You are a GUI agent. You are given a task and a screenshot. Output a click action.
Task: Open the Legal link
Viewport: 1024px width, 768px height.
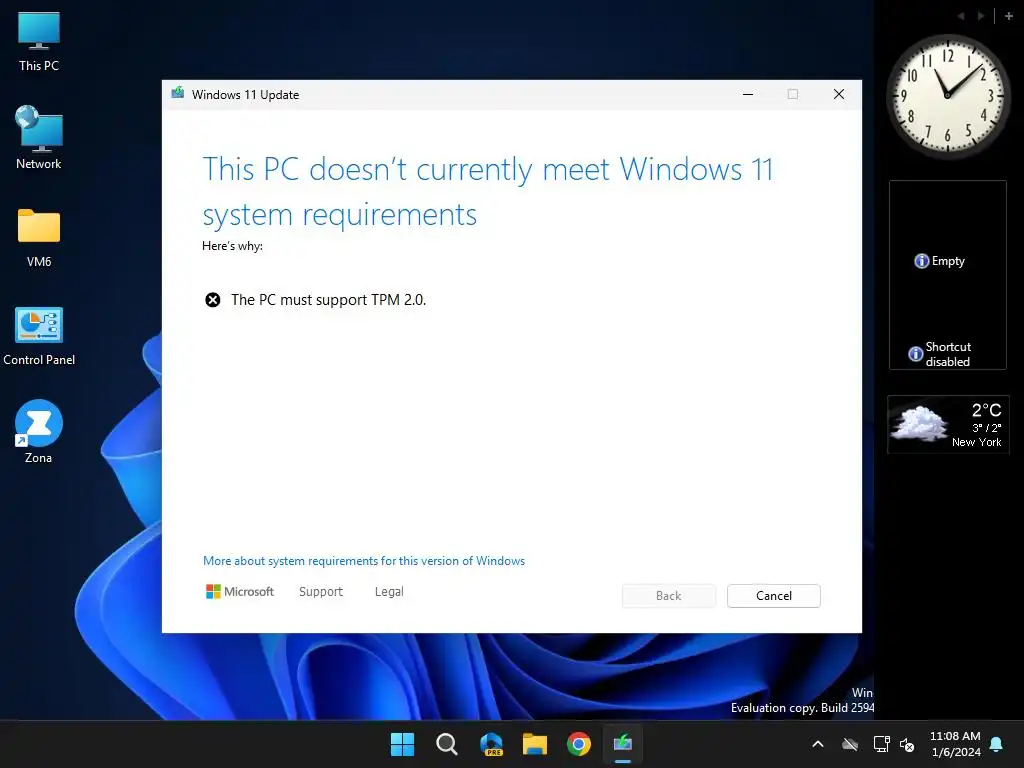click(x=389, y=592)
